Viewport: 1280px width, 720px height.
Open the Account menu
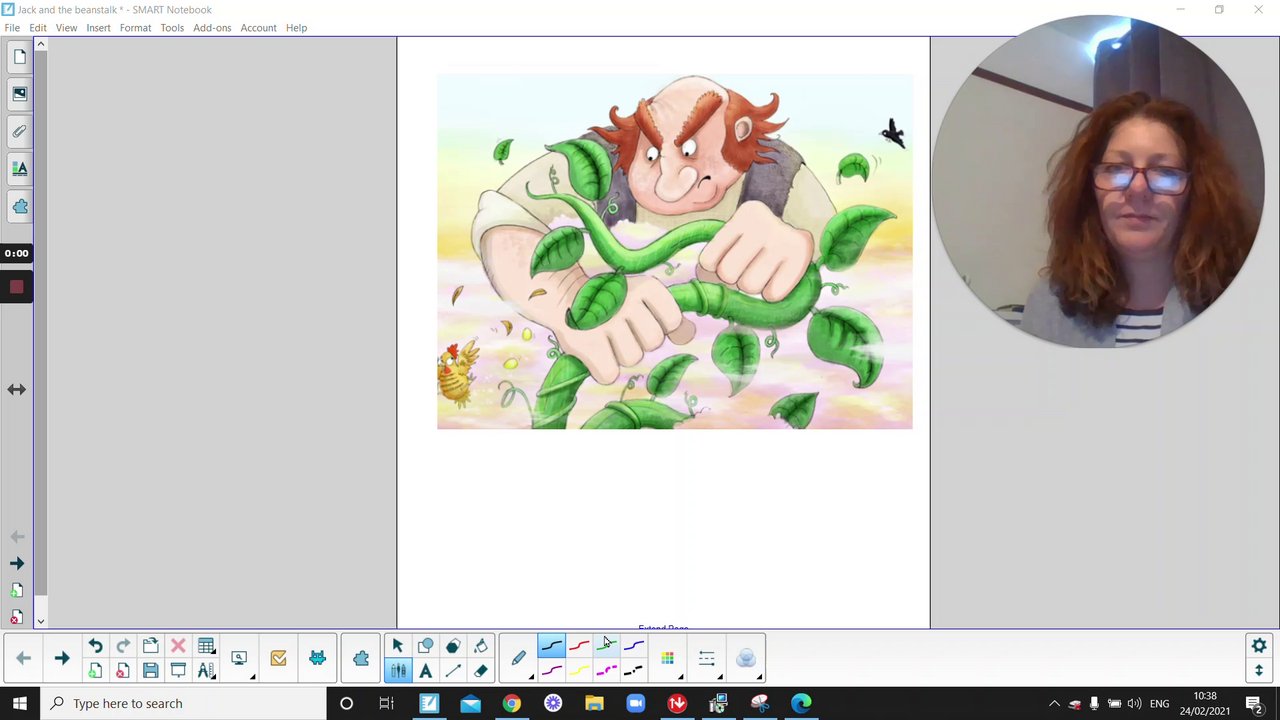click(x=258, y=28)
